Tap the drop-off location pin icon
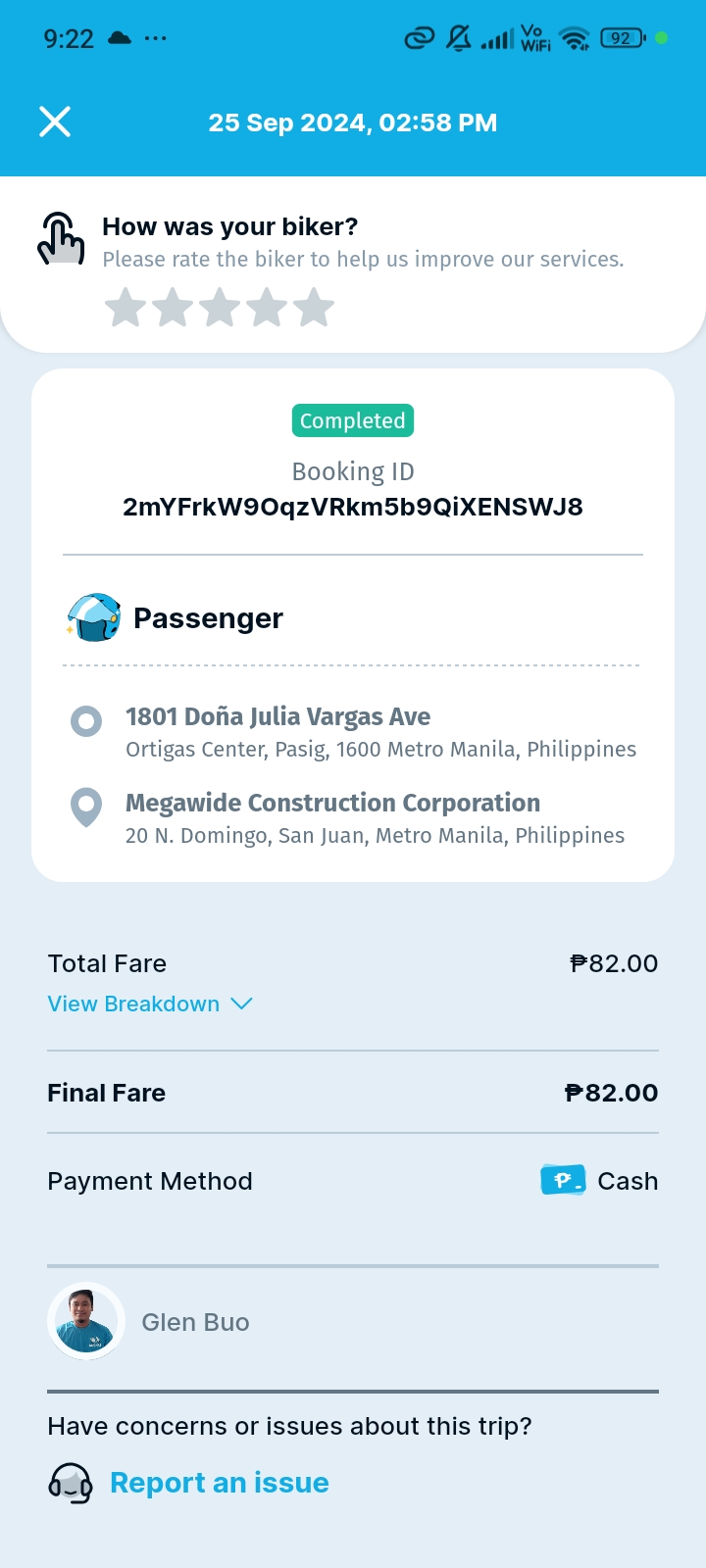The image size is (706, 1568). tap(86, 808)
